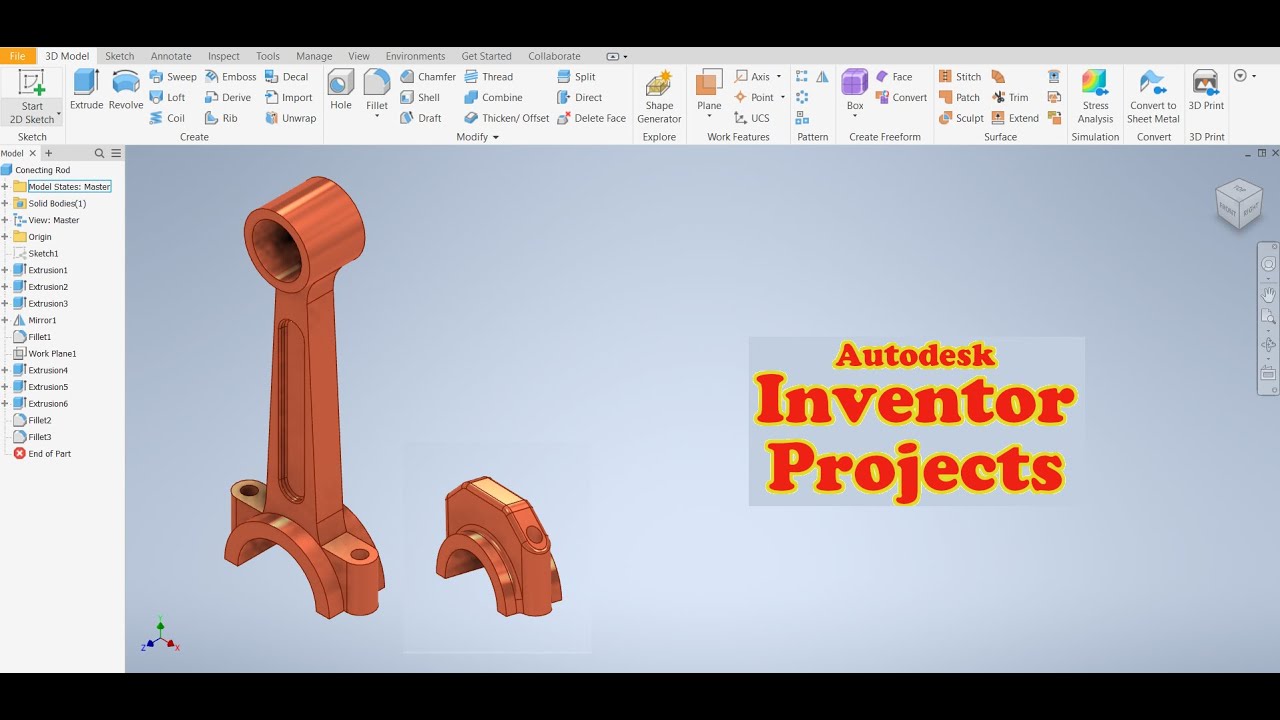Open the Box dropdown arrow
Image resolution: width=1280 pixels, height=720 pixels.
pyautogui.click(x=855, y=117)
